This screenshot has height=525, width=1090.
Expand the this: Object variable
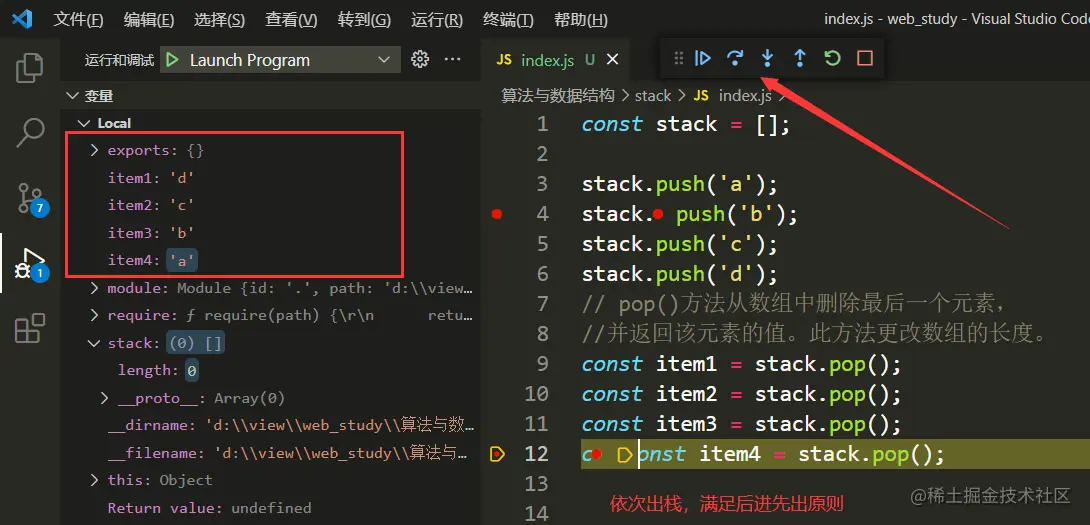click(x=95, y=480)
